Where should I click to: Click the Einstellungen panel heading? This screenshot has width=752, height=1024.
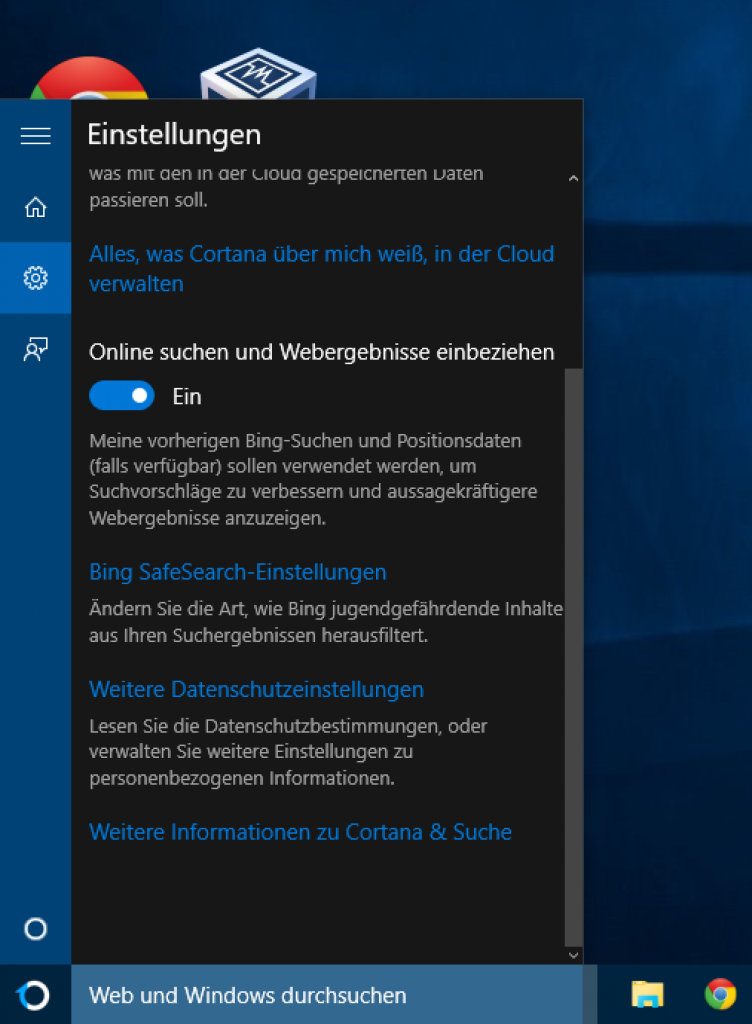point(174,135)
